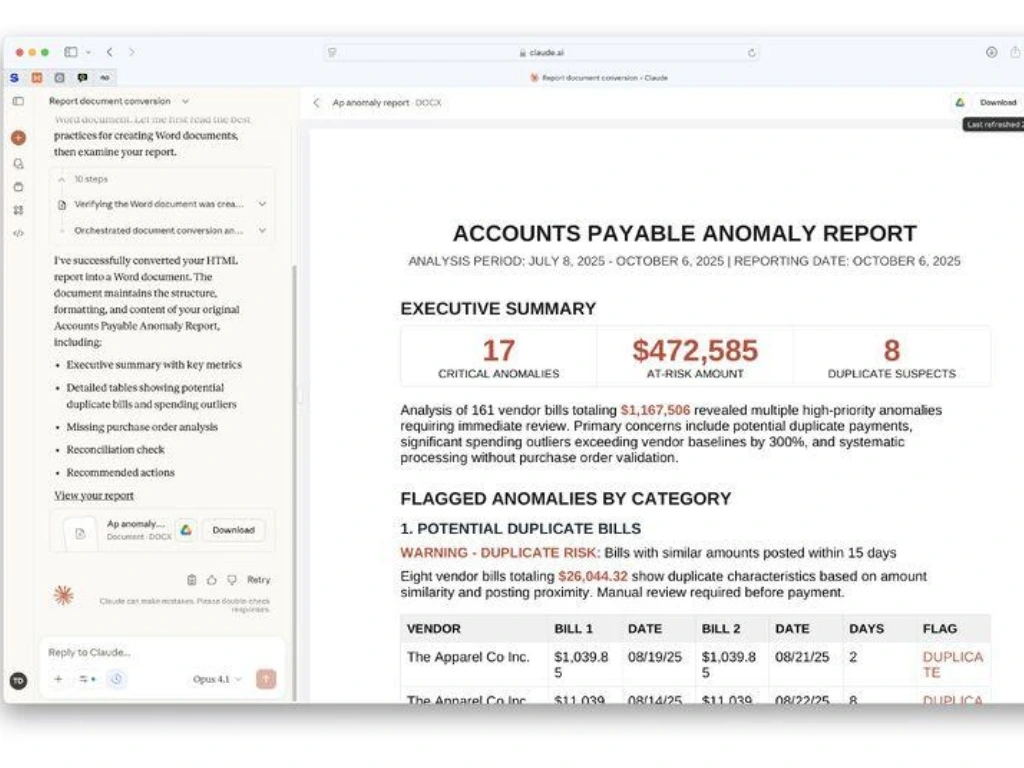This screenshot has width=1024, height=768.
Task: Reload the page with refresh icon
Action: 752,53
